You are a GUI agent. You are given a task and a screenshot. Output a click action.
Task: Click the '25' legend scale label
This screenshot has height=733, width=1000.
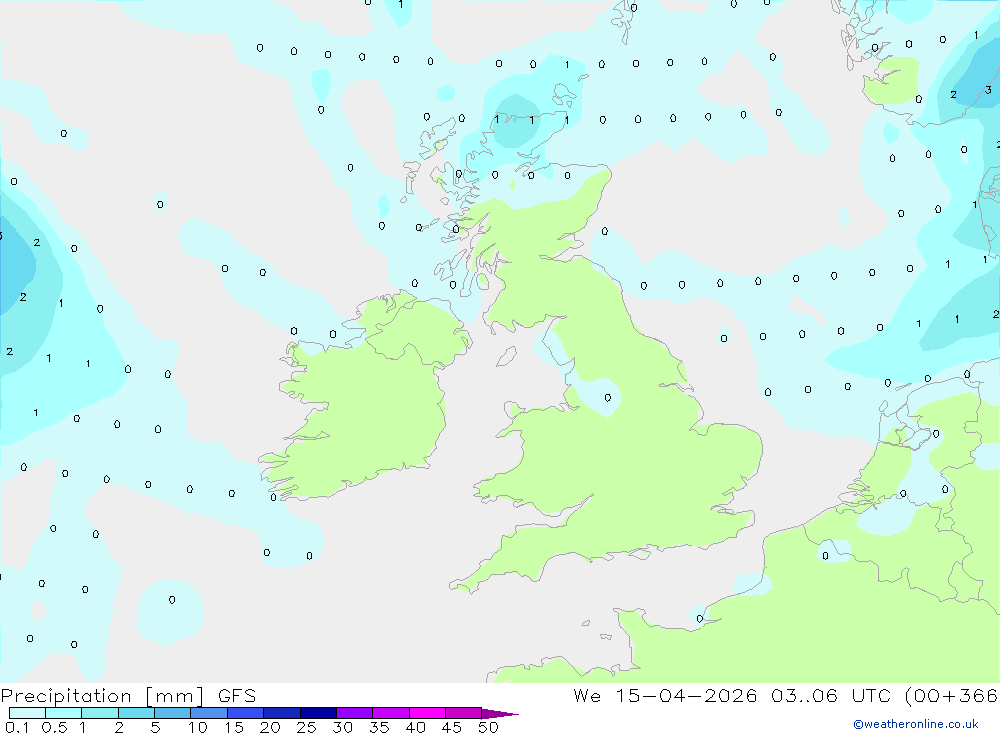307,727
